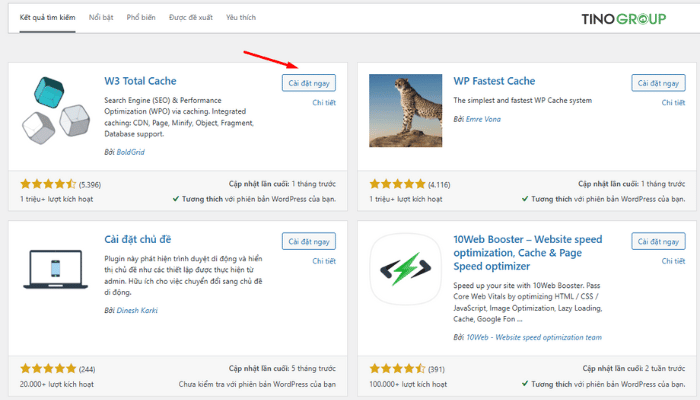Click Cài đặt ngay for 10Web Booster

[x=658, y=242]
